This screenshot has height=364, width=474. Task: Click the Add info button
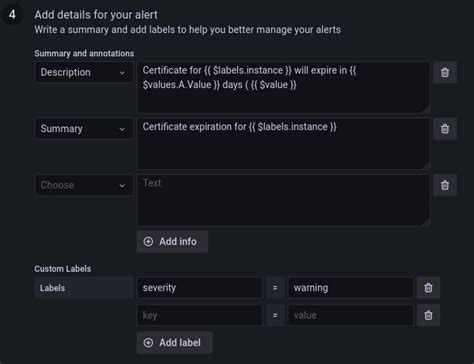tap(172, 242)
